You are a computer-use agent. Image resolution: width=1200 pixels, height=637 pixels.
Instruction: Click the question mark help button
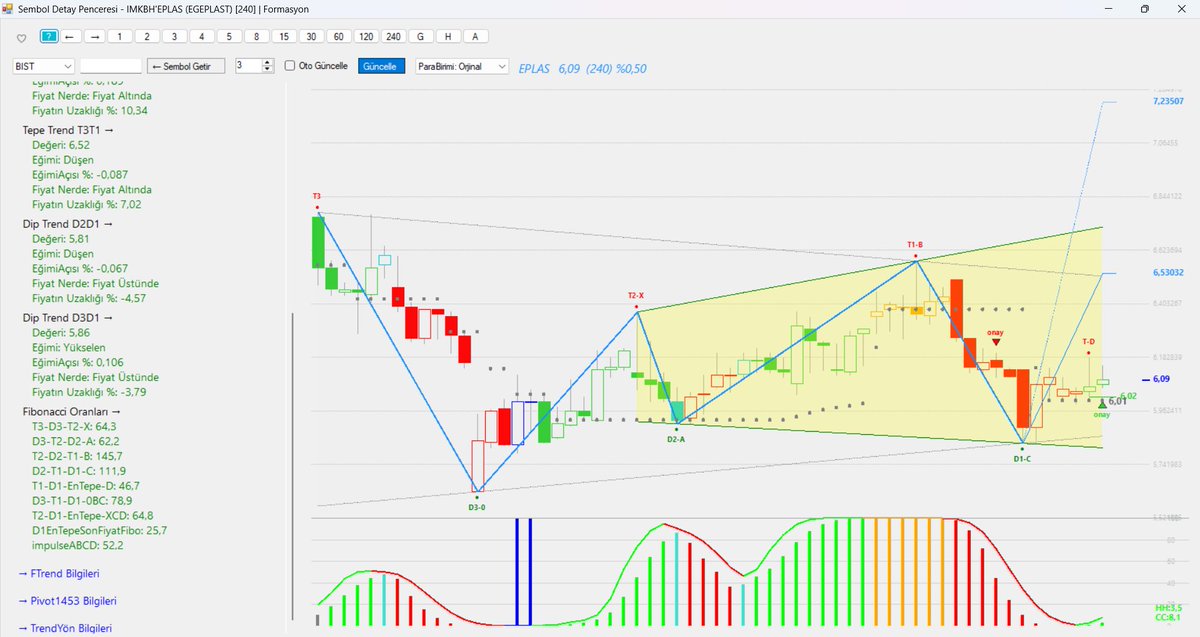[x=49, y=36]
